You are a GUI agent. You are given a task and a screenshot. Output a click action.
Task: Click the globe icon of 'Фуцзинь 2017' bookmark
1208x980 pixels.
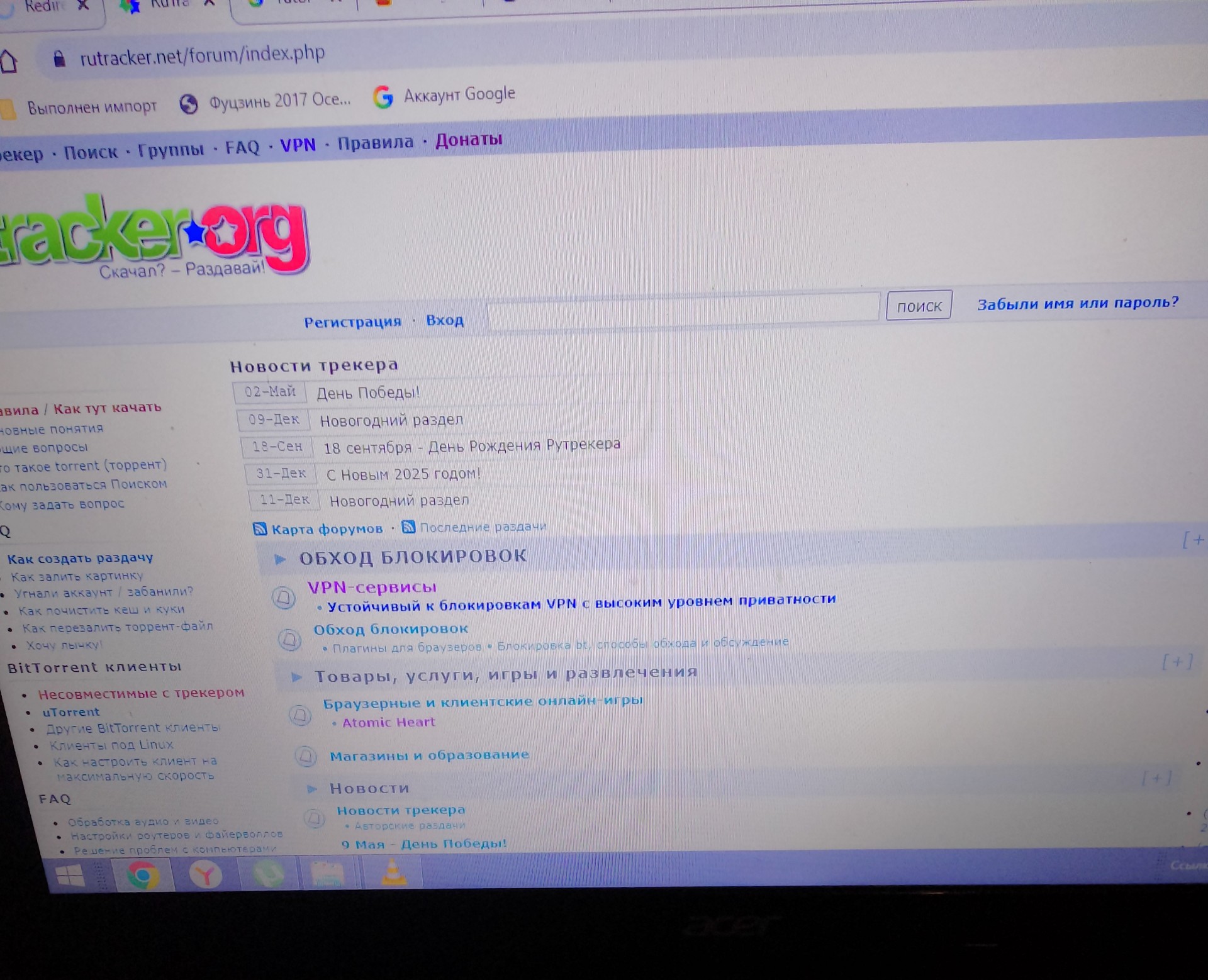[x=188, y=104]
